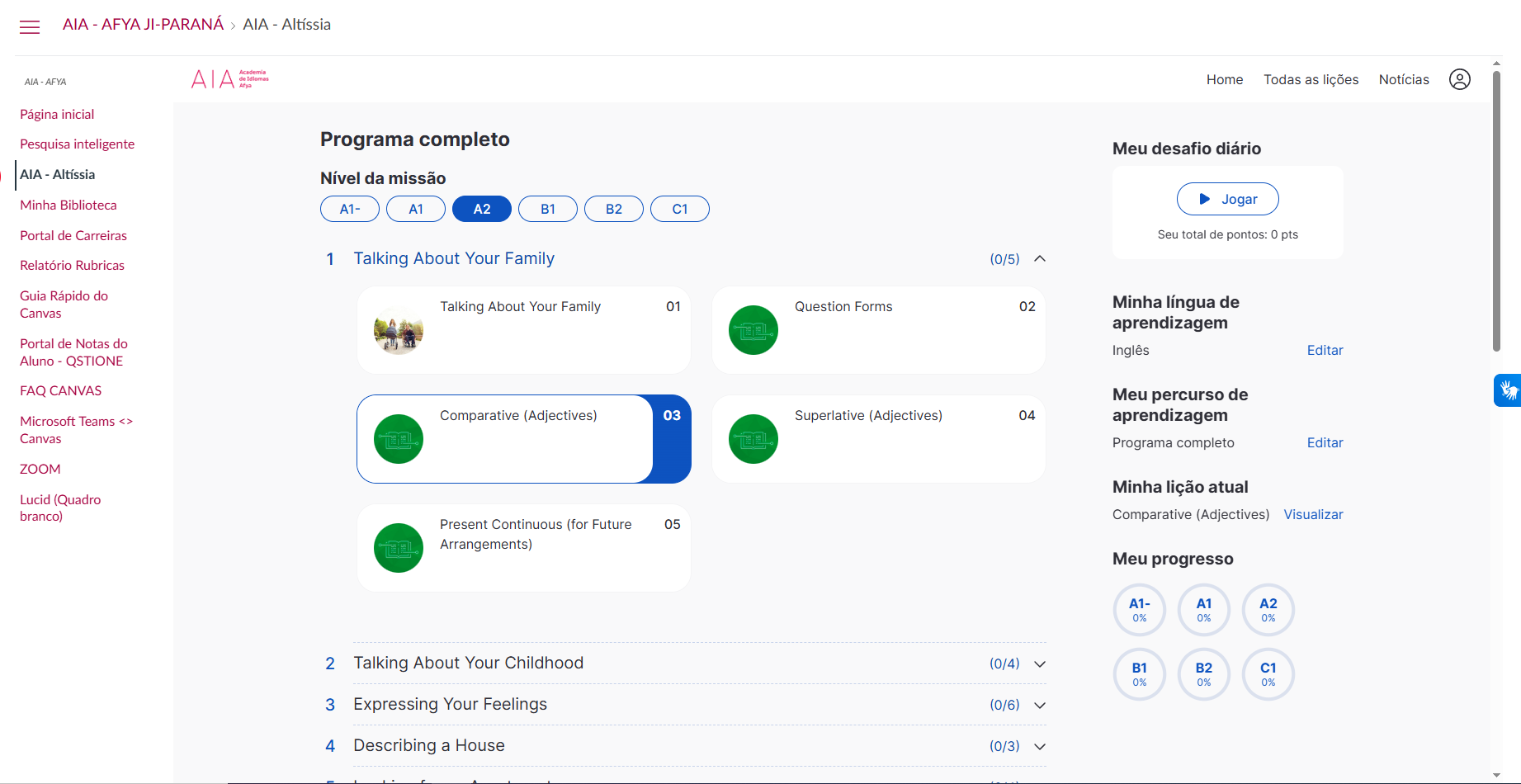Viewport: 1521px width, 784px height.
Task: Click the AIA - Altíssia breadcrumb text
Action: click(286, 25)
